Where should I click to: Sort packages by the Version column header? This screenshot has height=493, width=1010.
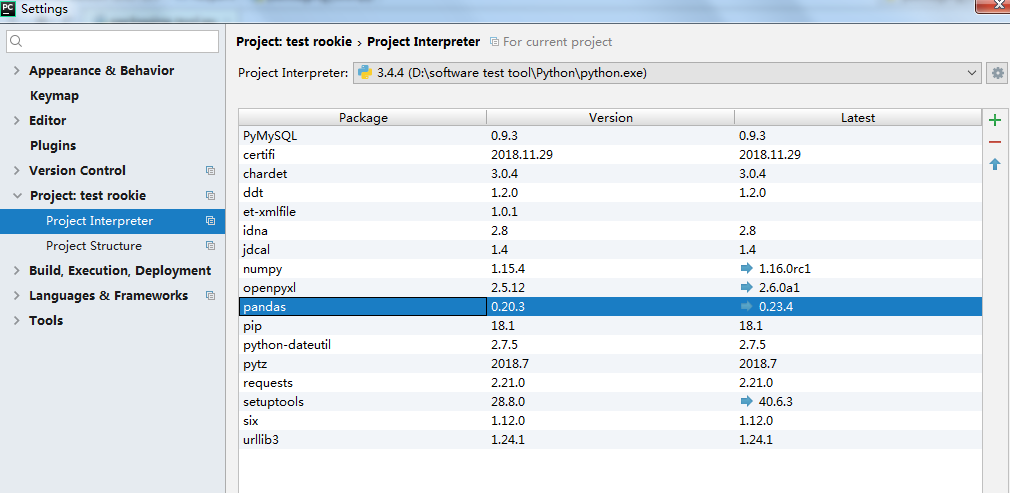pyautogui.click(x=610, y=117)
